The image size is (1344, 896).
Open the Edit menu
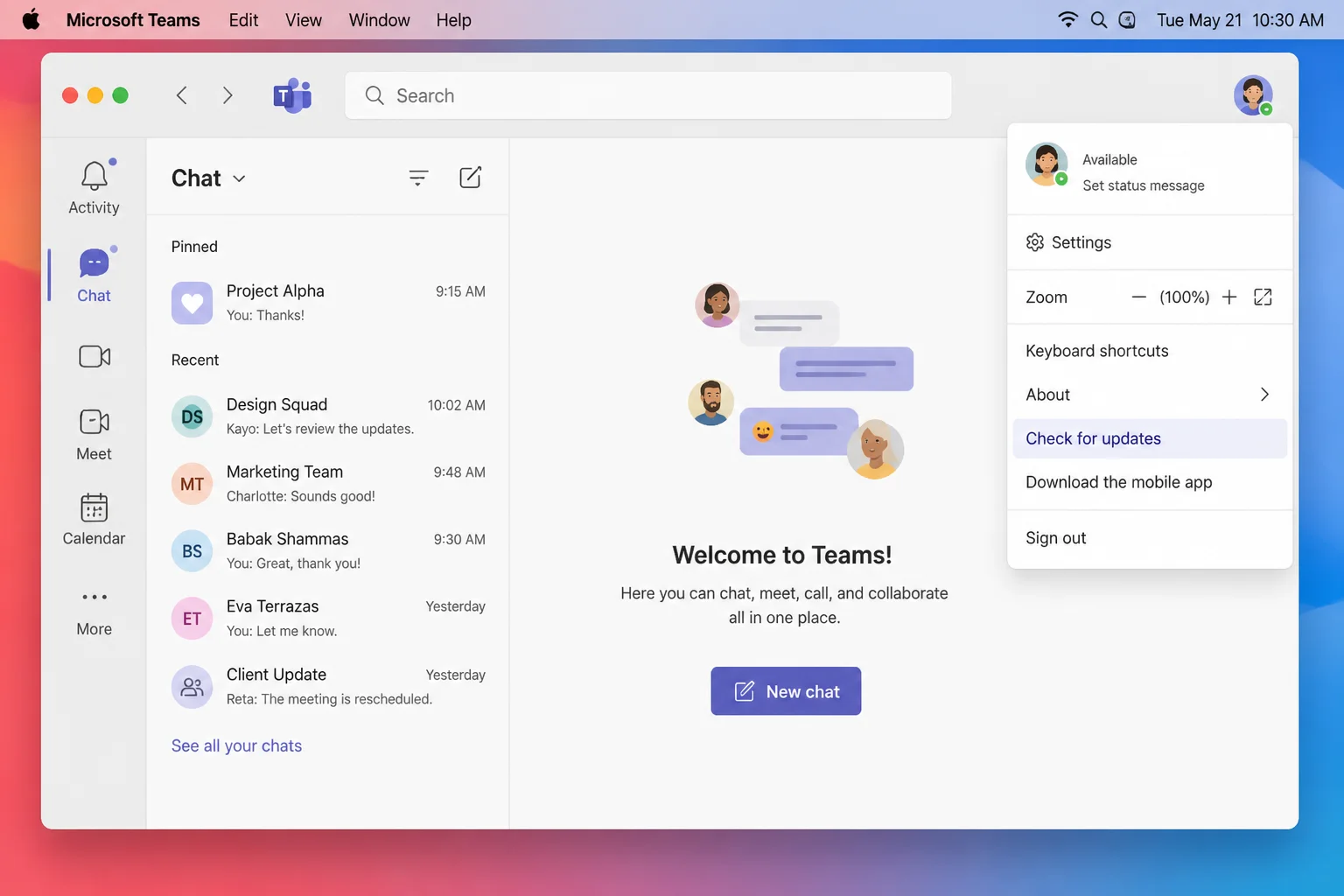tap(243, 20)
